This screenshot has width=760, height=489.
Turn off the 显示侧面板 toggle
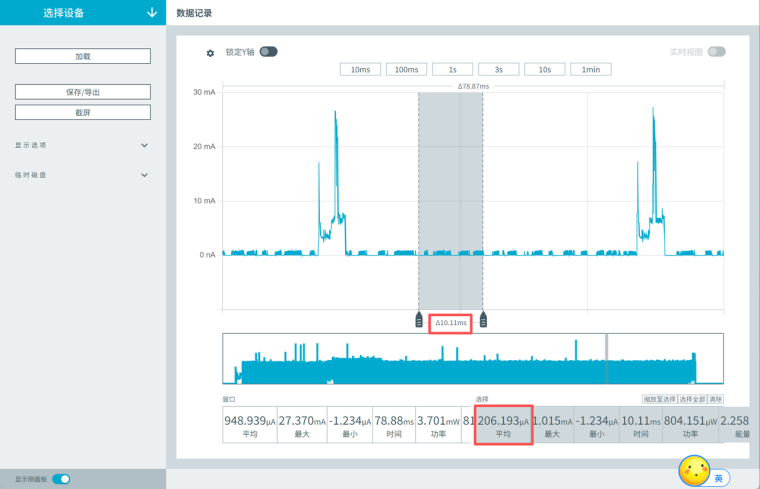coord(61,479)
